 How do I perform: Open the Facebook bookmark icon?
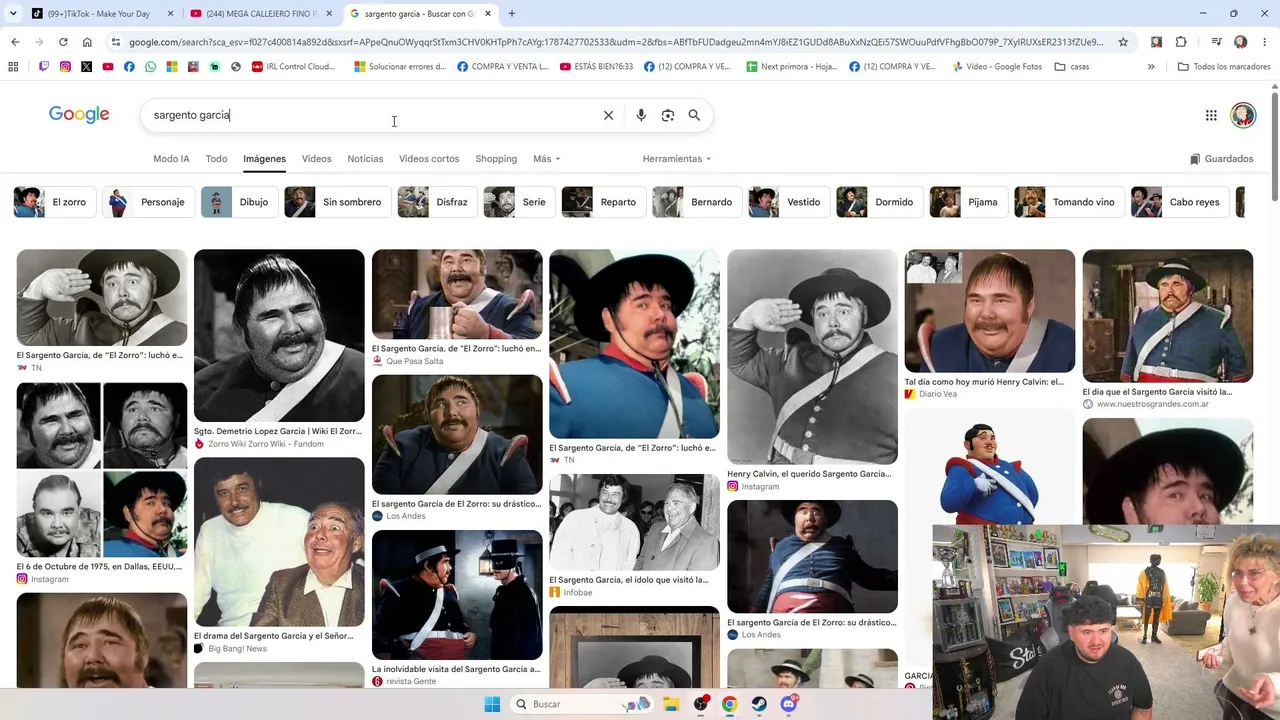(x=129, y=67)
